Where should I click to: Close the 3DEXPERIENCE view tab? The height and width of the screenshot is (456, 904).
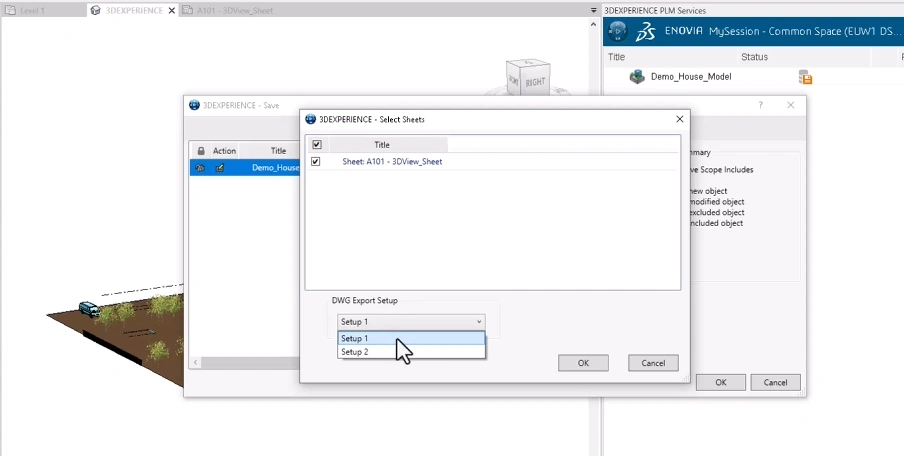[172, 10]
